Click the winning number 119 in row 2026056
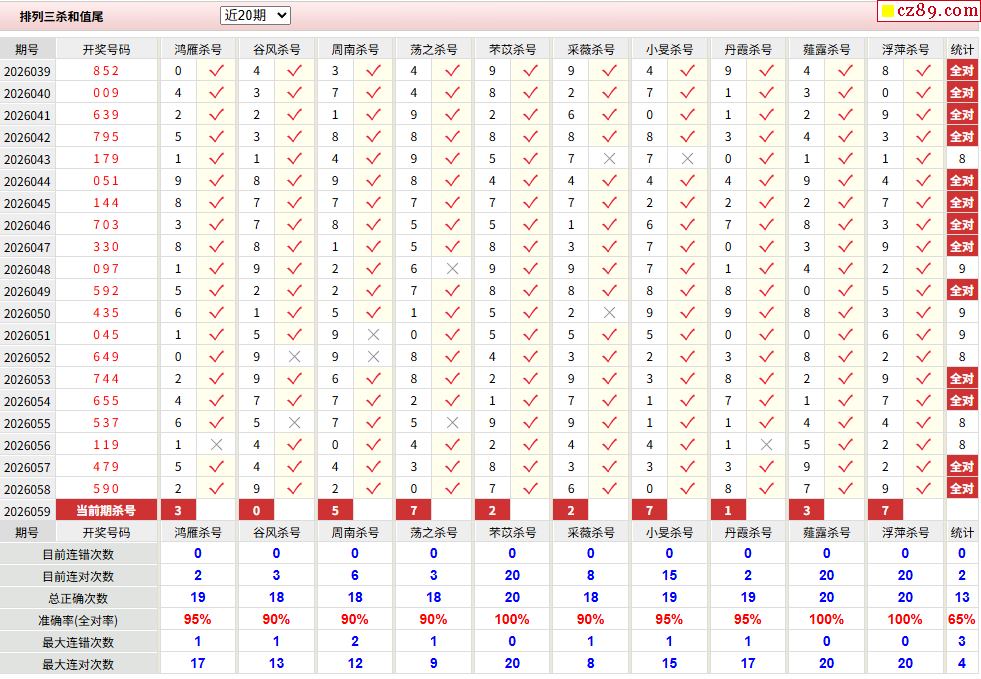Viewport: 981px width, 679px height. [106, 445]
